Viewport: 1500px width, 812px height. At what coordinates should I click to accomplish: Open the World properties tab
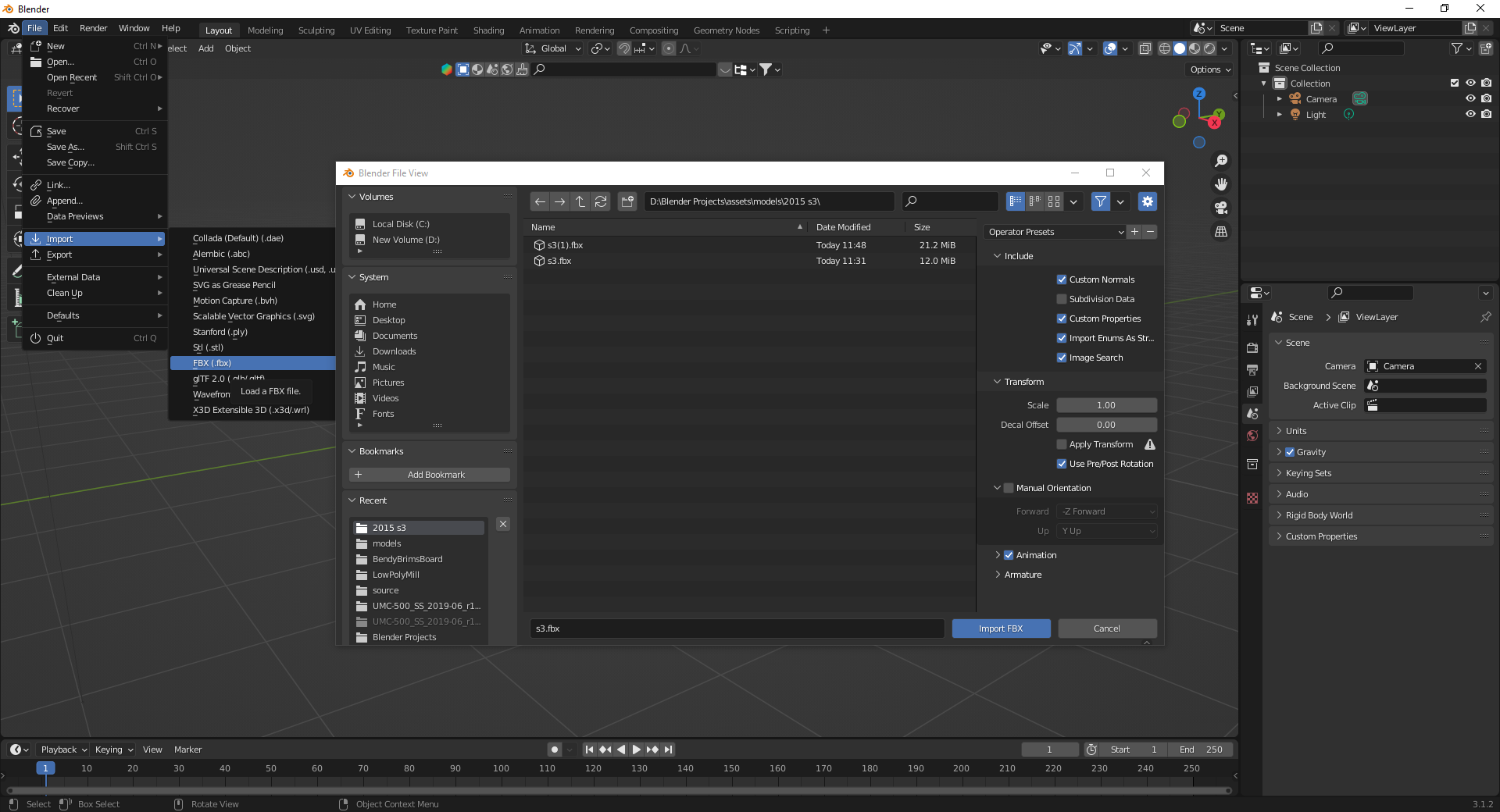[x=1252, y=436]
